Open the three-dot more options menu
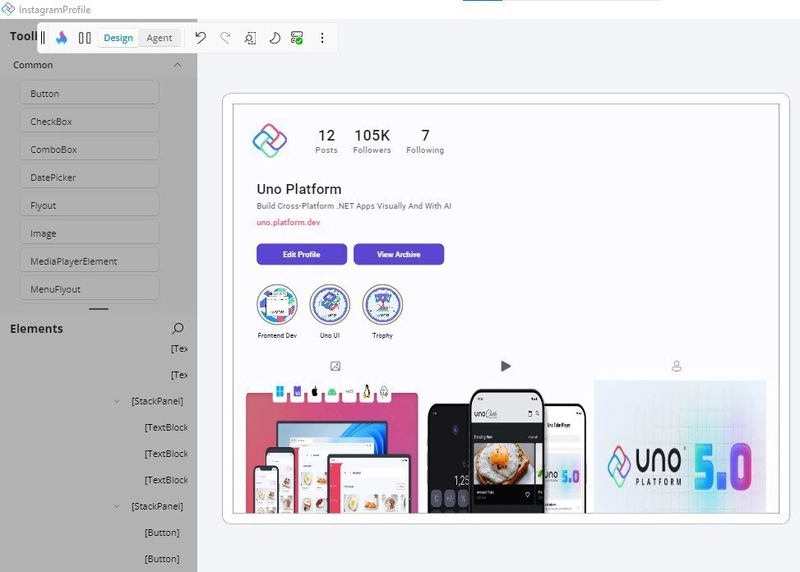 pos(322,38)
